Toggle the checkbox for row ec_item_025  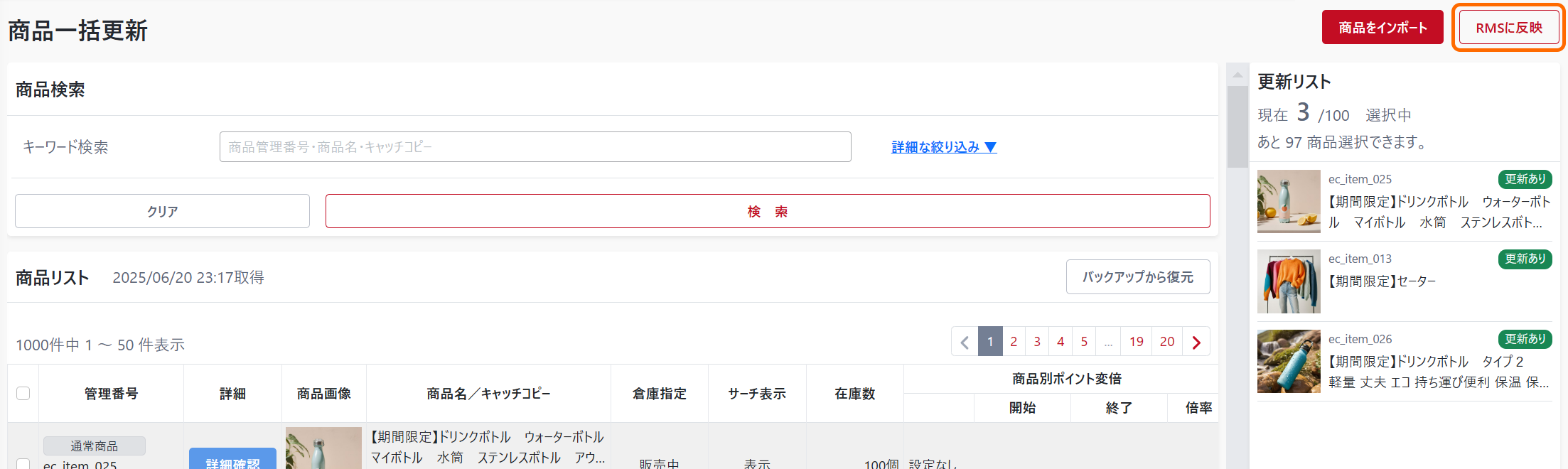coord(23,464)
